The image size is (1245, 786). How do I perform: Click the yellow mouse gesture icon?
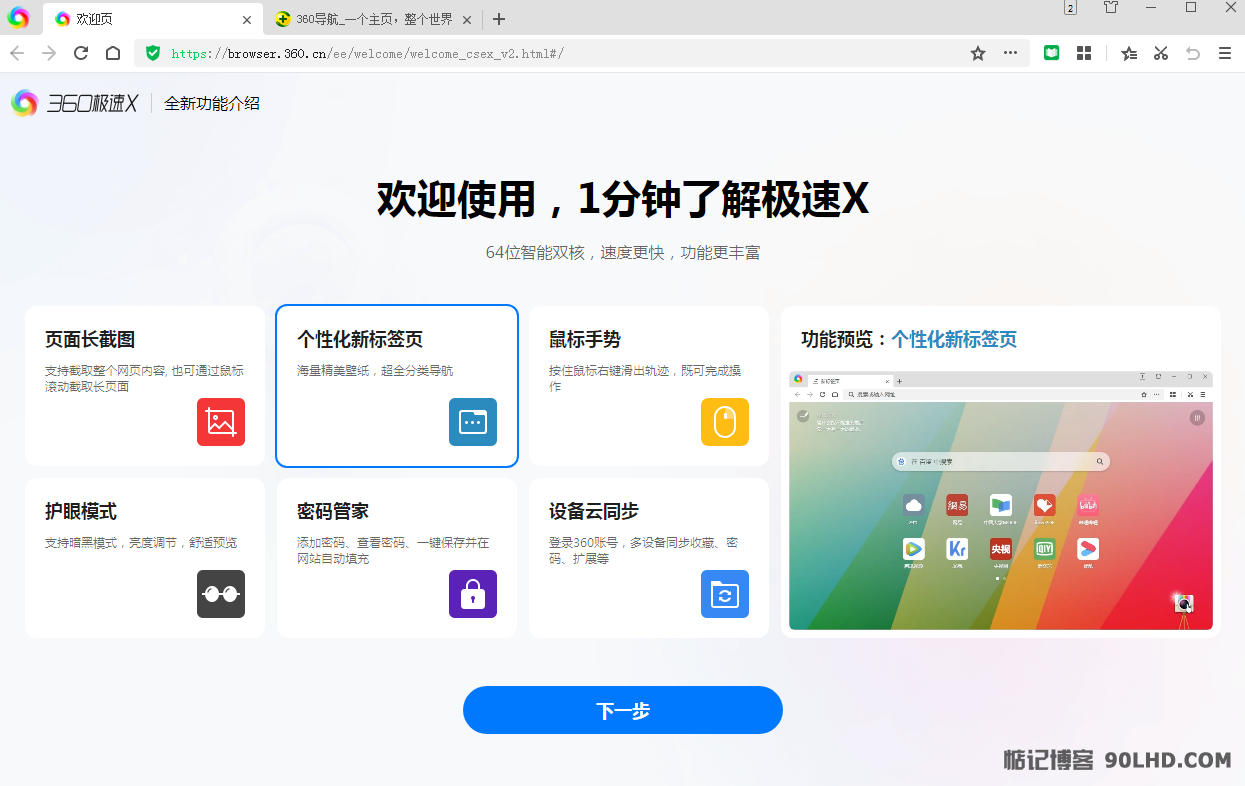[x=725, y=422]
